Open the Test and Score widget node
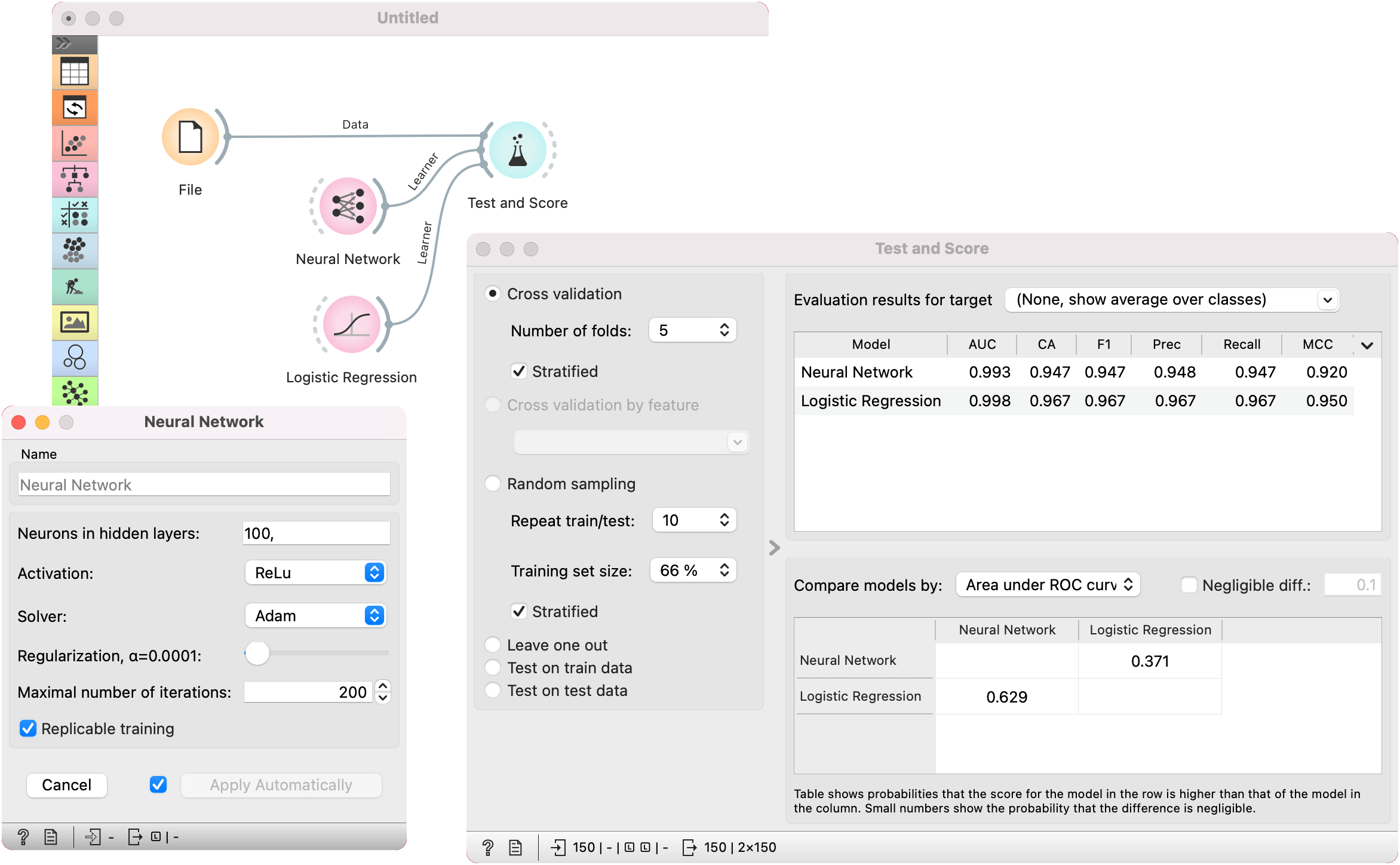The width and height of the screenshot is (1400, 865). [517, 151]
